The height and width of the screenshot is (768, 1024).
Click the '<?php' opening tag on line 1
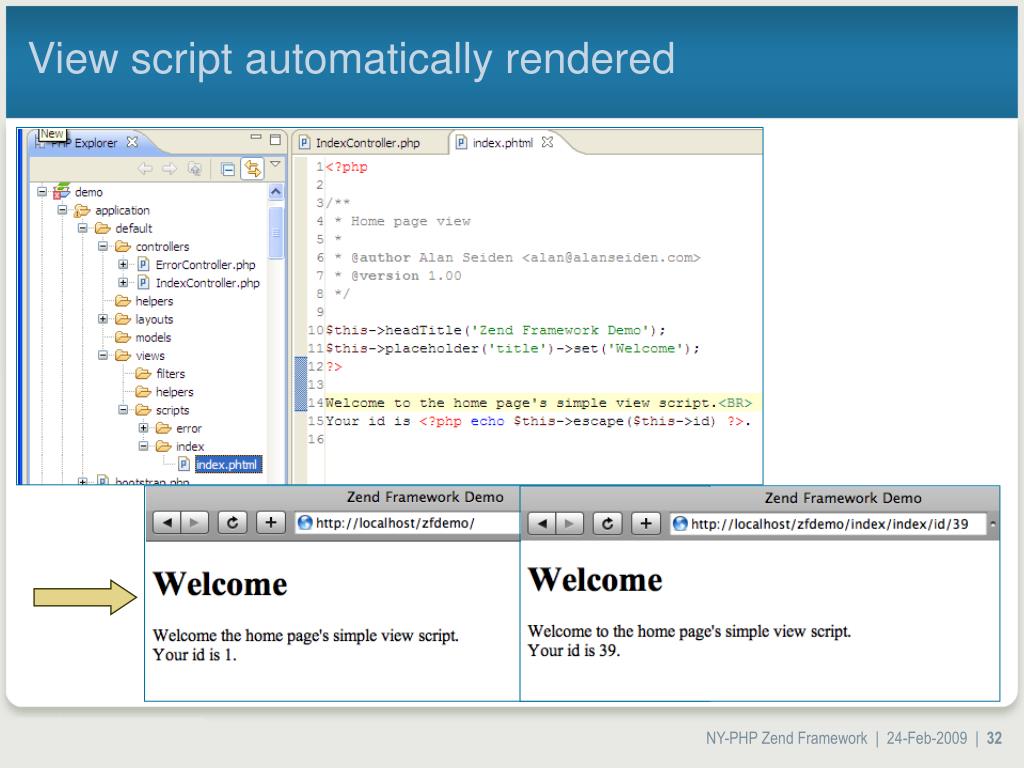(x=346, y=167)
